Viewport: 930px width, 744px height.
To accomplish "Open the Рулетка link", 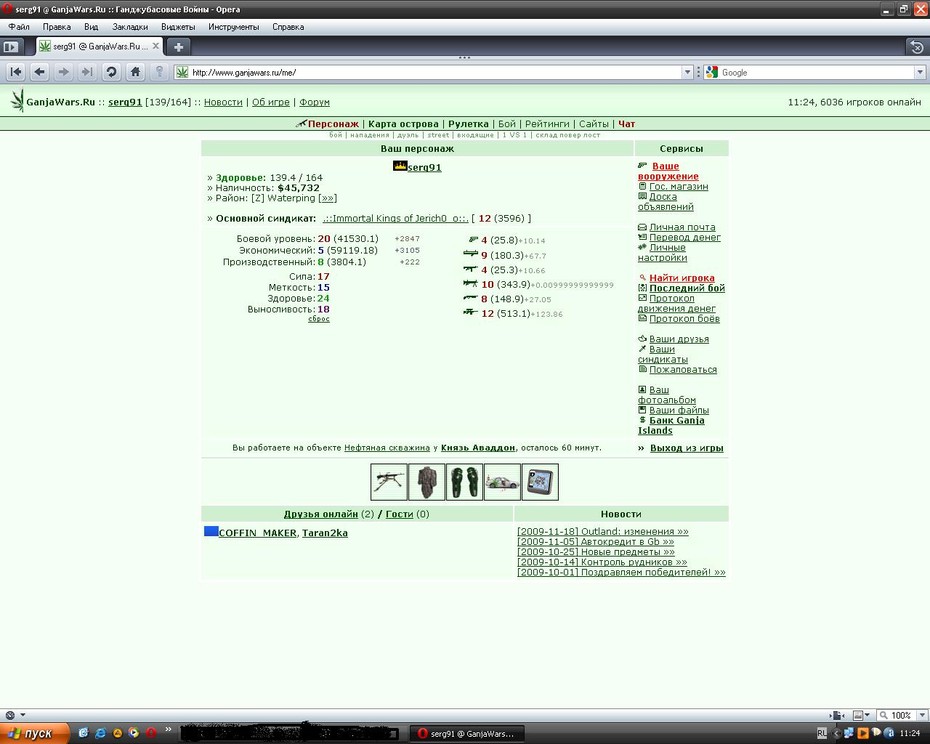I will (468, 124).
